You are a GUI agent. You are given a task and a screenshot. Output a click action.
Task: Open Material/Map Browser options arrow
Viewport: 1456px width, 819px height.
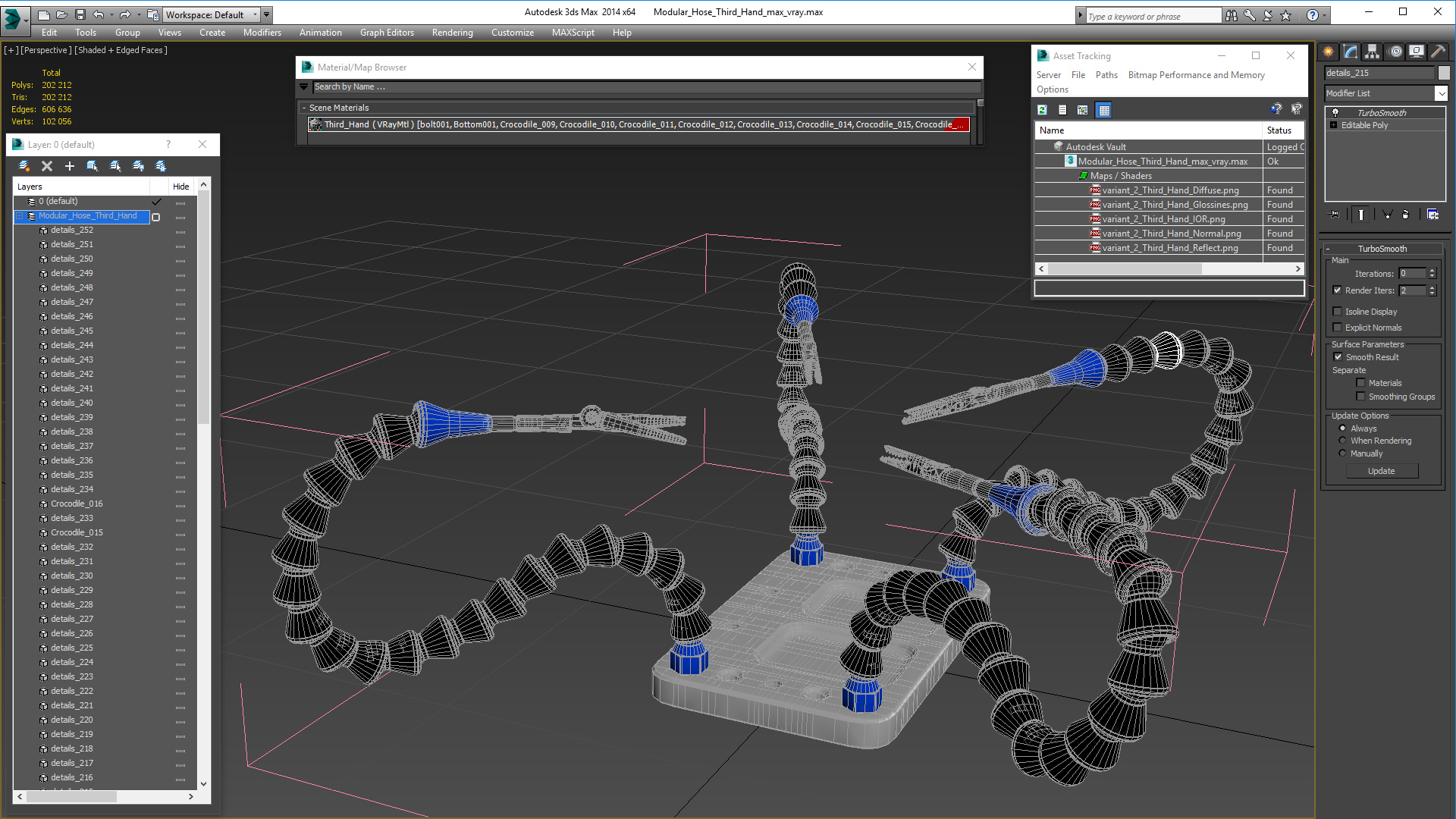click(304, 87)
